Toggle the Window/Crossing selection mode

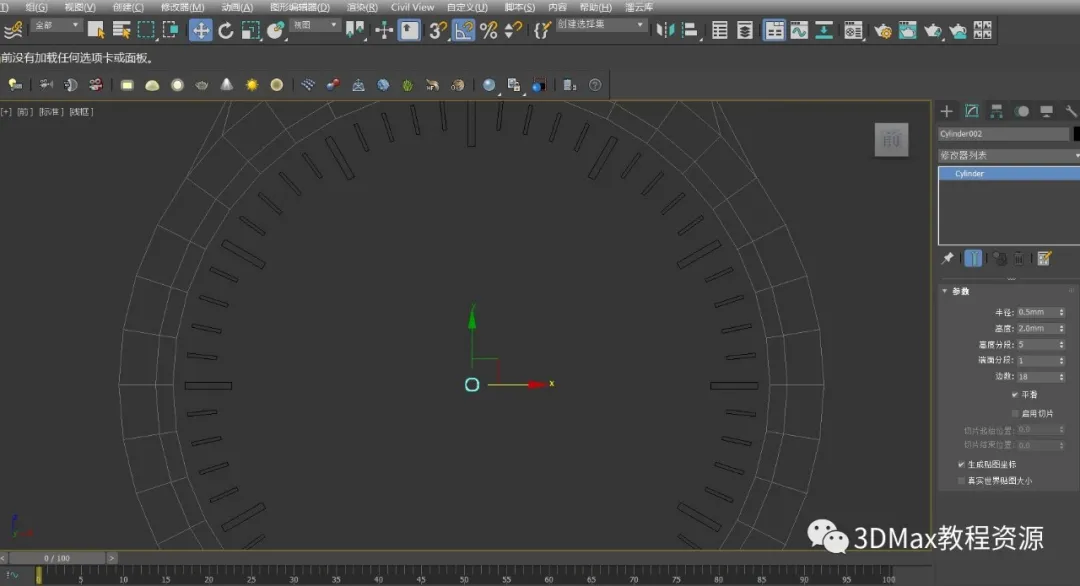(171, 30)
